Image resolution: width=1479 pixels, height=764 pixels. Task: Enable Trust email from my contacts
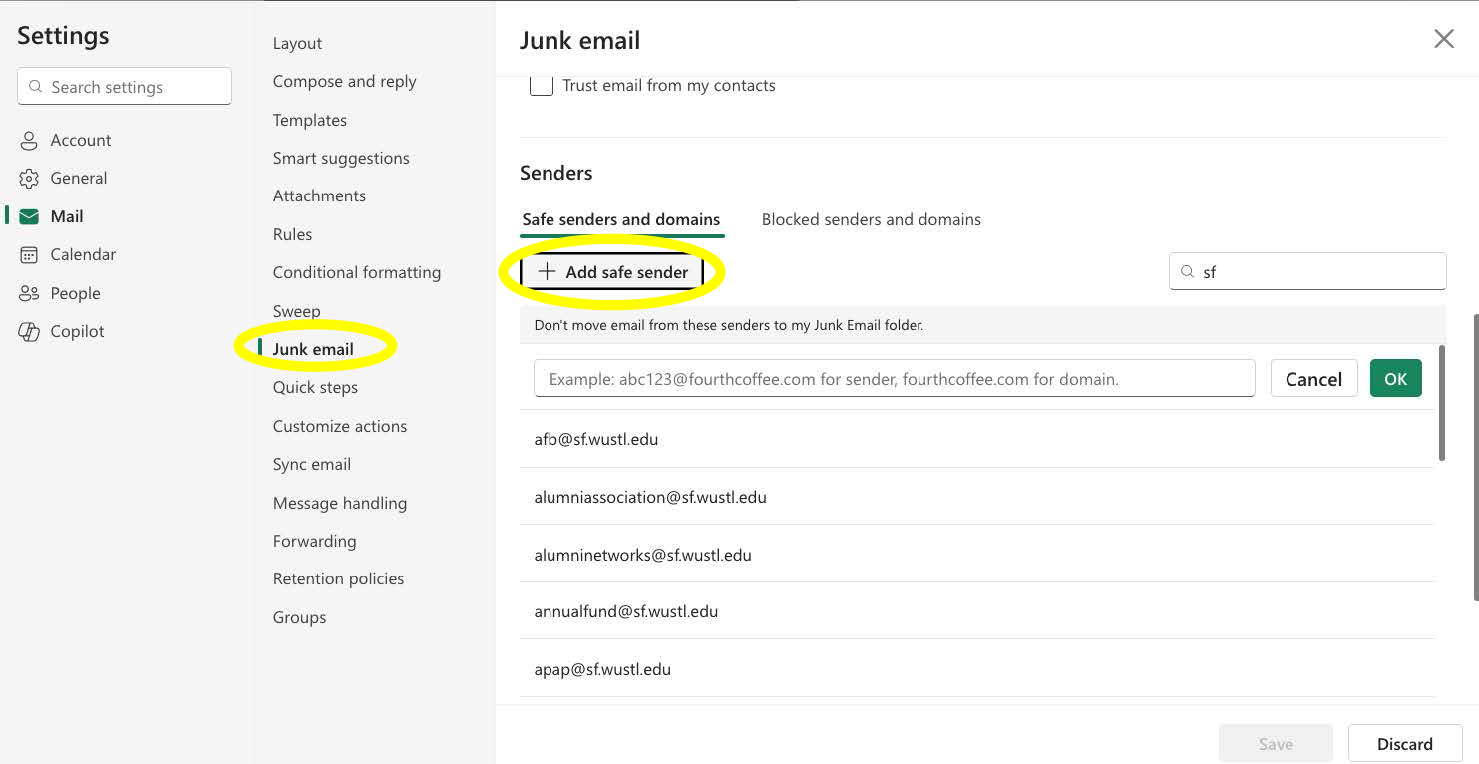pyautogui.click(x=541, y=85)
